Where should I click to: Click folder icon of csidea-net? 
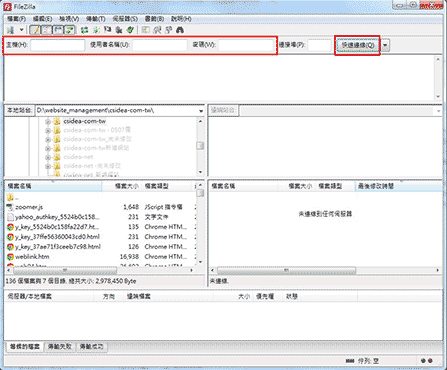[x=57, y=157]
